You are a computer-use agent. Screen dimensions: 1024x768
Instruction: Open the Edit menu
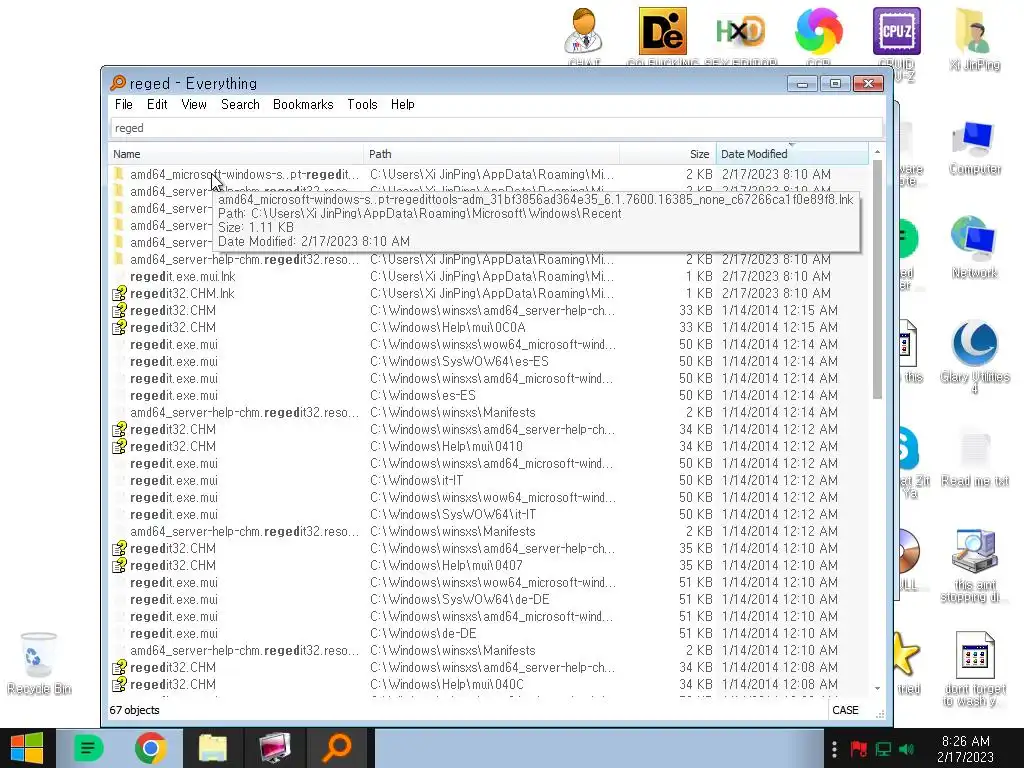pyautogui.click(x=157, y=104)
